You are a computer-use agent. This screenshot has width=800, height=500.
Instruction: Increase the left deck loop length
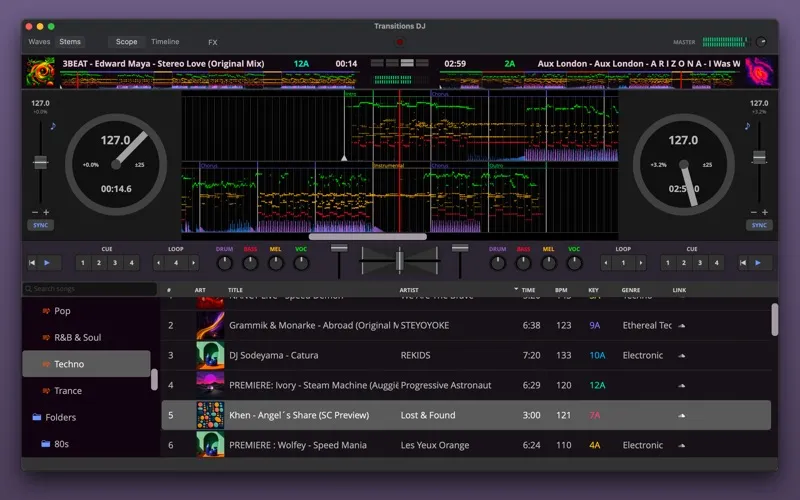click(x=193, y=263)
